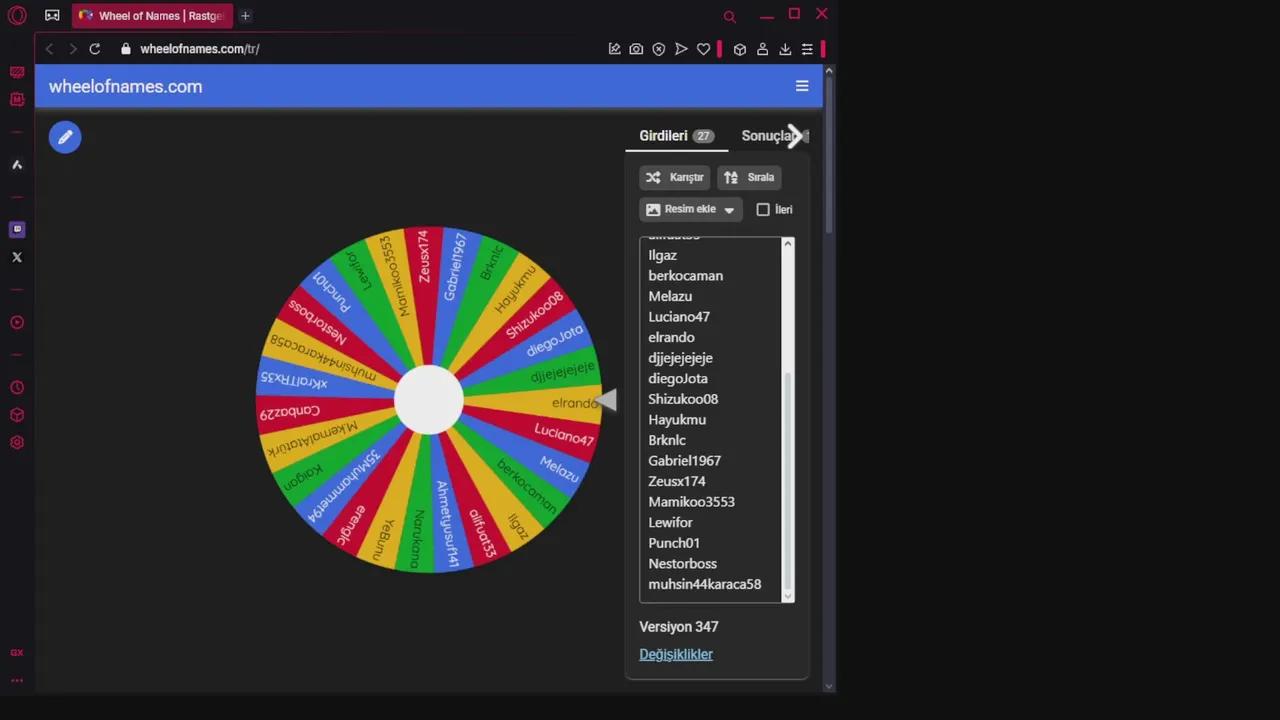Click the entry 'Lewifor' in the list

(671, 522)
